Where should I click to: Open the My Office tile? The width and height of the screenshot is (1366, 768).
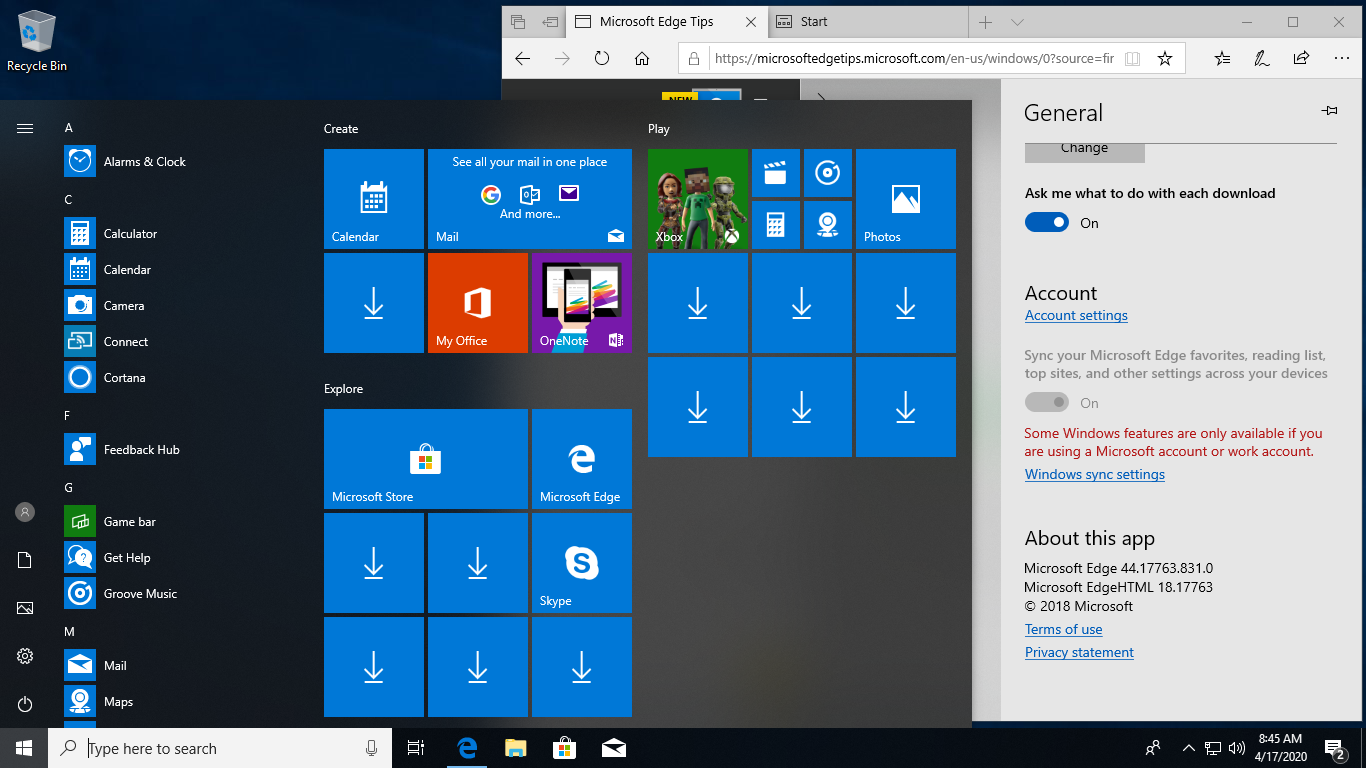(478, 303)
